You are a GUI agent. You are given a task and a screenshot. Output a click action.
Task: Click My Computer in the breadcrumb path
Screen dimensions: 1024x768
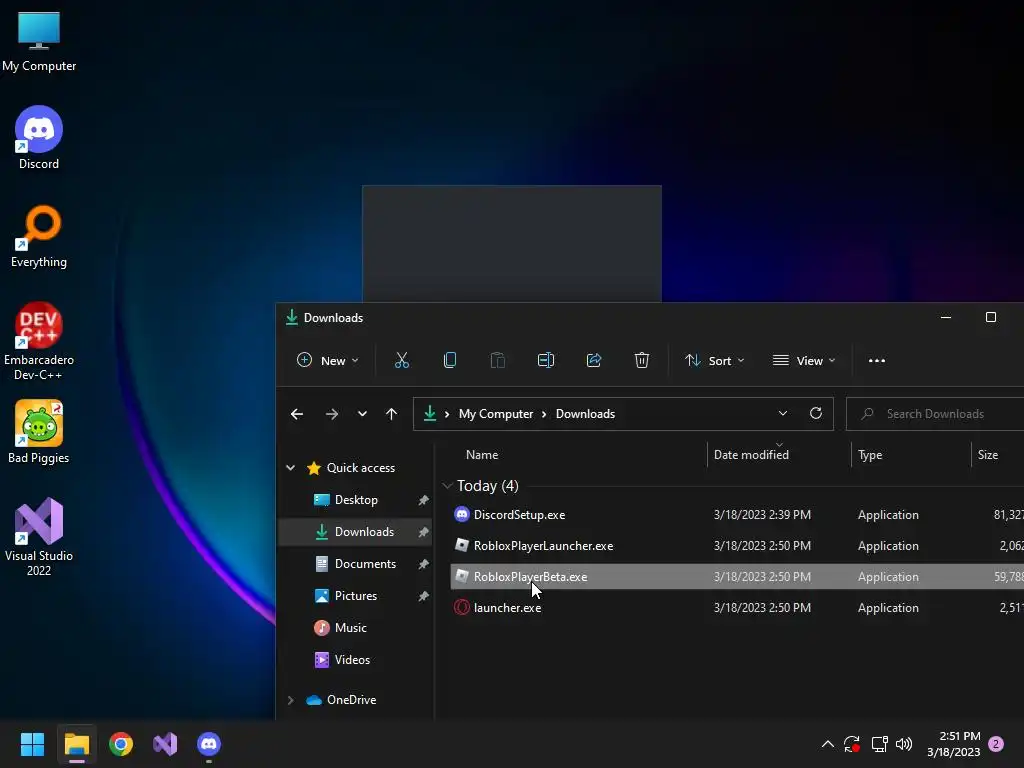(x=496, y=414)
